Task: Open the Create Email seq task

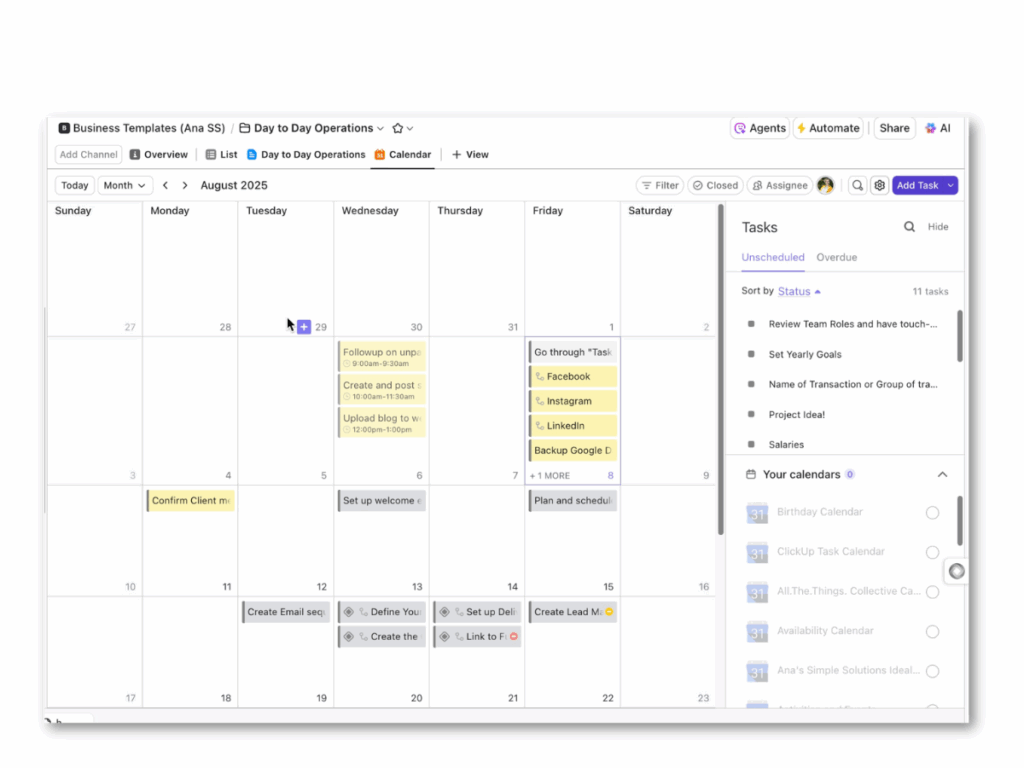Action: 286,612
